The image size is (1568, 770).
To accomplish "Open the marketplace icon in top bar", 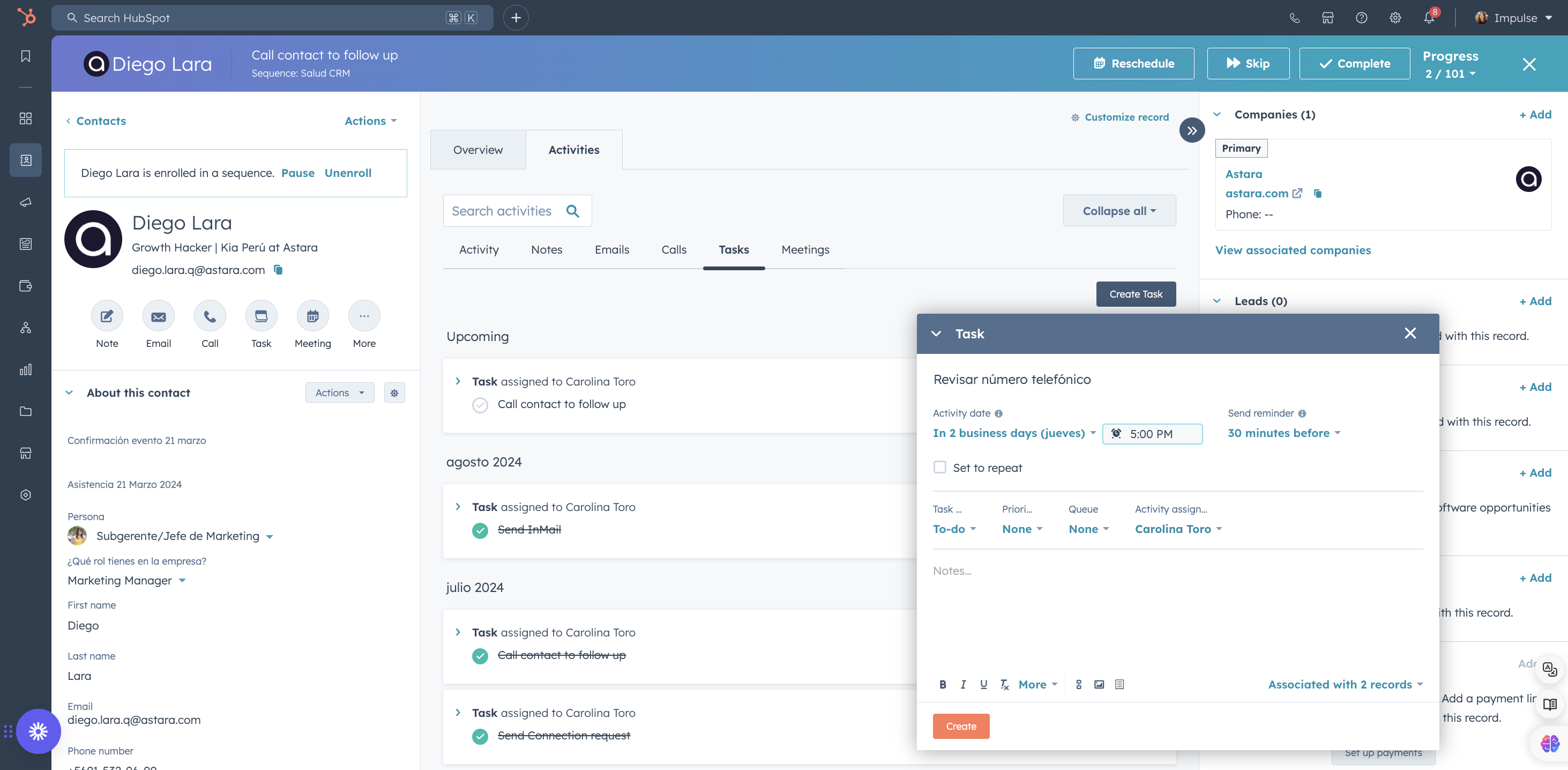I will coord(1327,18).
